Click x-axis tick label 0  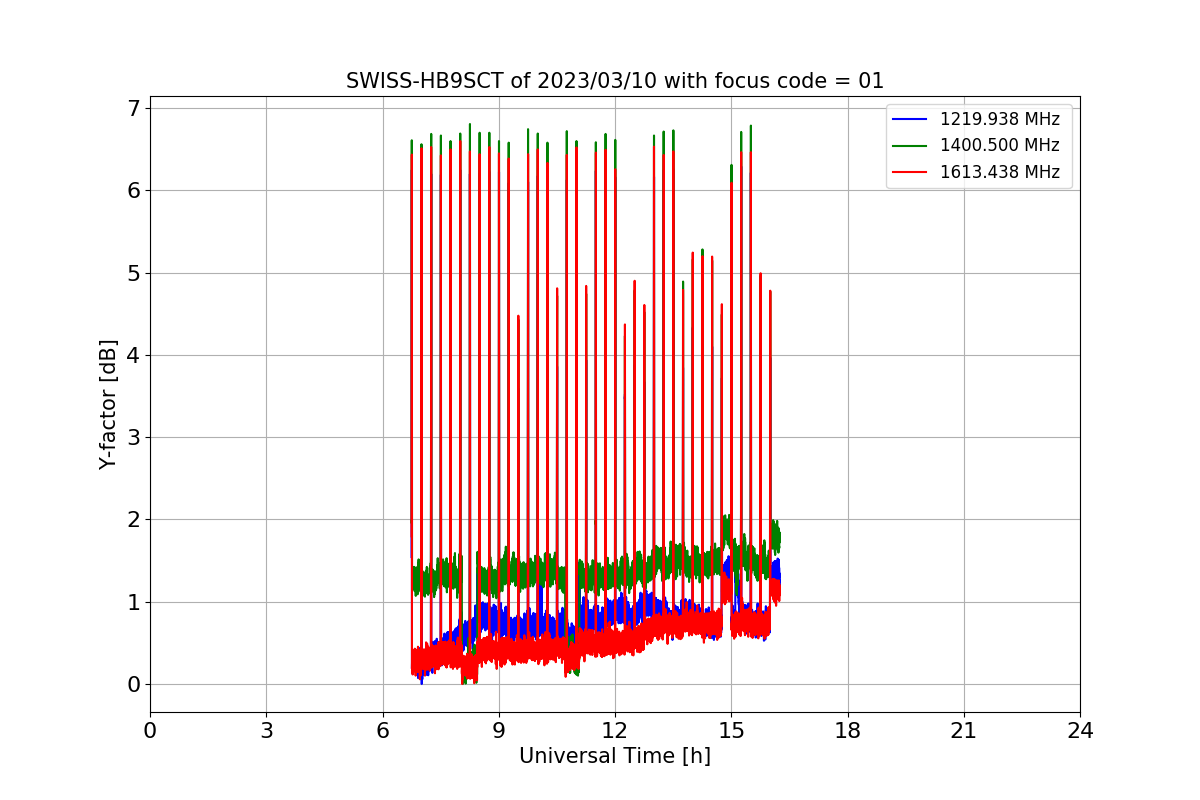(x=150, y=730)
